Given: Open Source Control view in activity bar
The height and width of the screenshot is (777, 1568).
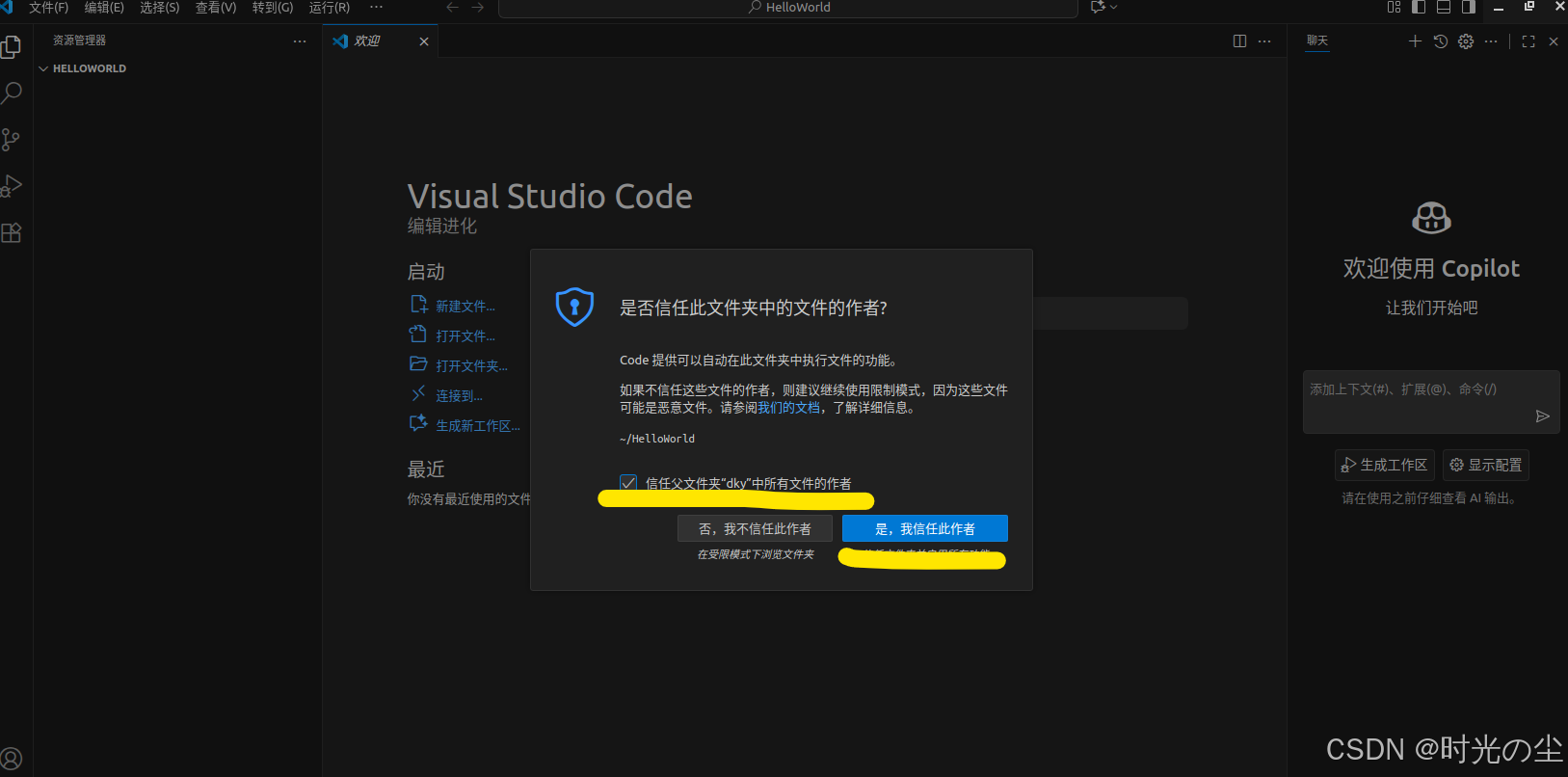Looking at the screenshot, I should click(x=12, y=139).
